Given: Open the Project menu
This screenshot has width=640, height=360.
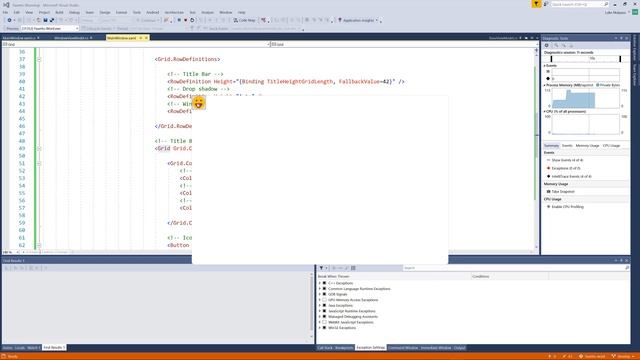Looking at the screenshot, I should [44, 12].
